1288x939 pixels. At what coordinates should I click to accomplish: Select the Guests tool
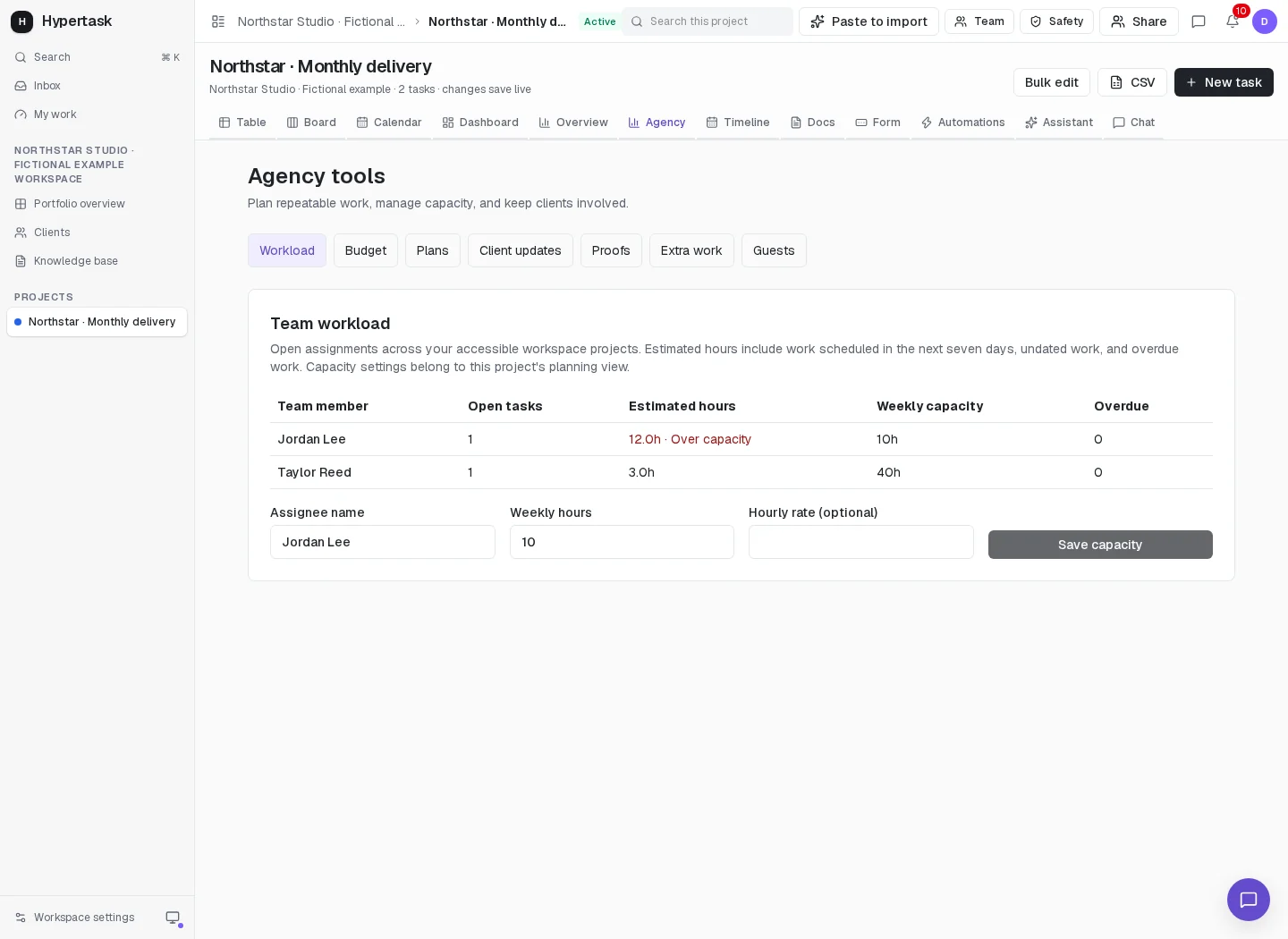(774, 250)
